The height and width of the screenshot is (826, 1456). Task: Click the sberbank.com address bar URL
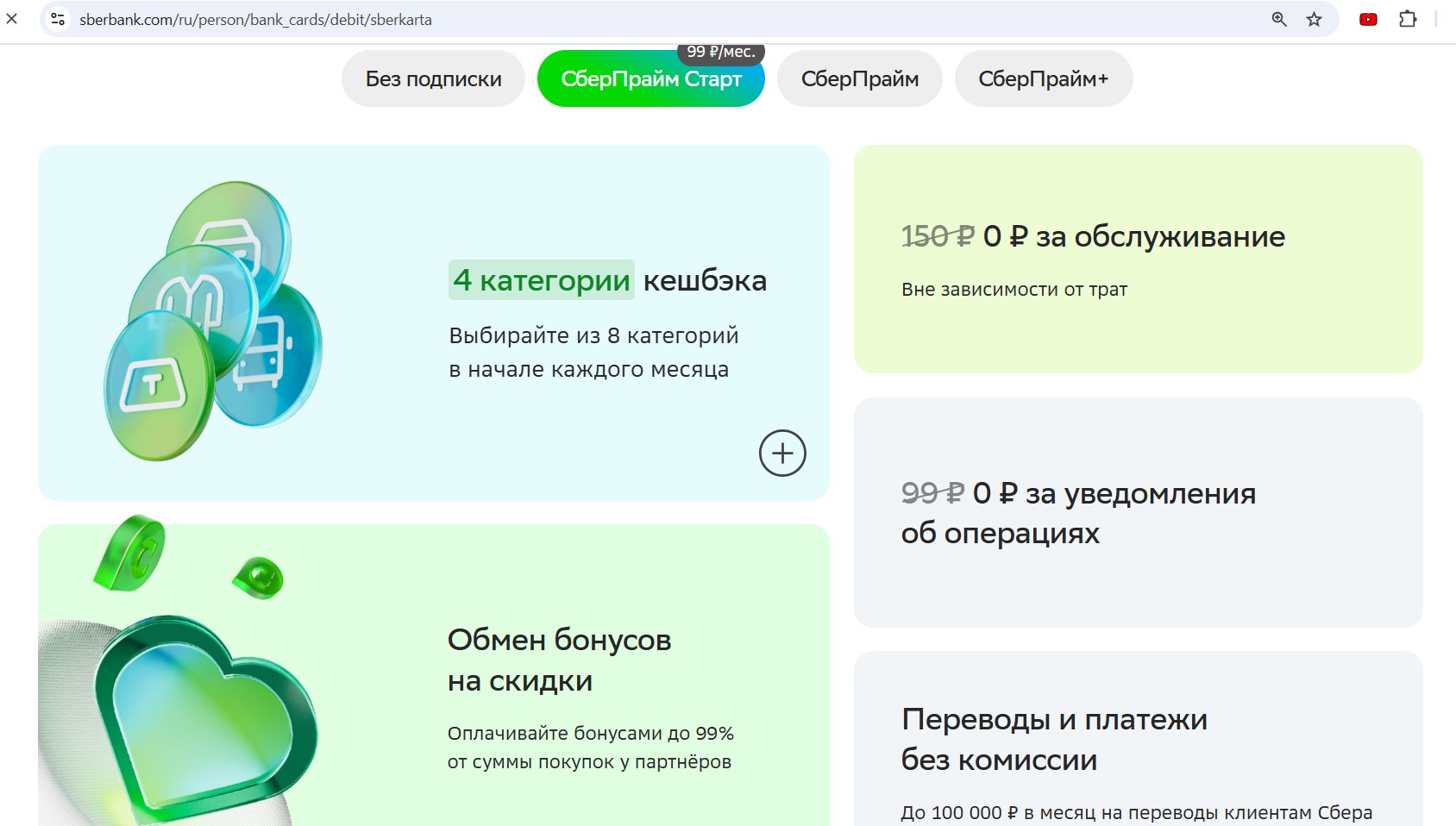[x=255, y=19]
